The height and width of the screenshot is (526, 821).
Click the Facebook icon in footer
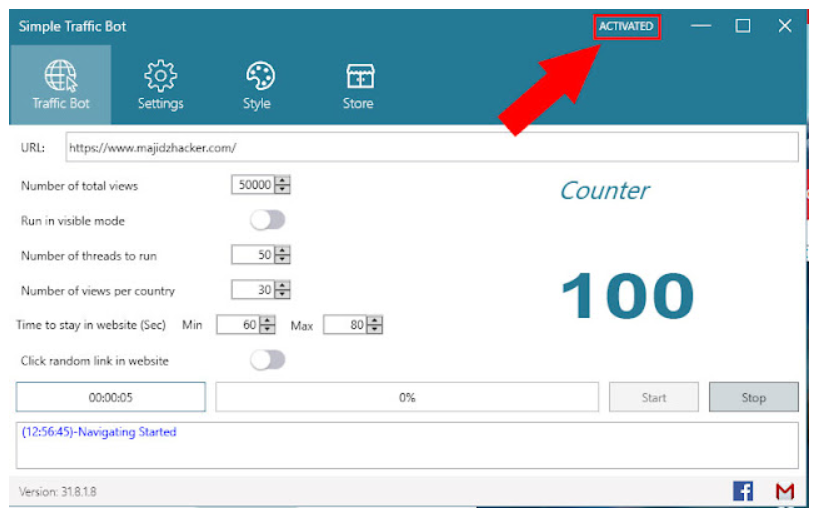tap(743, 491)
